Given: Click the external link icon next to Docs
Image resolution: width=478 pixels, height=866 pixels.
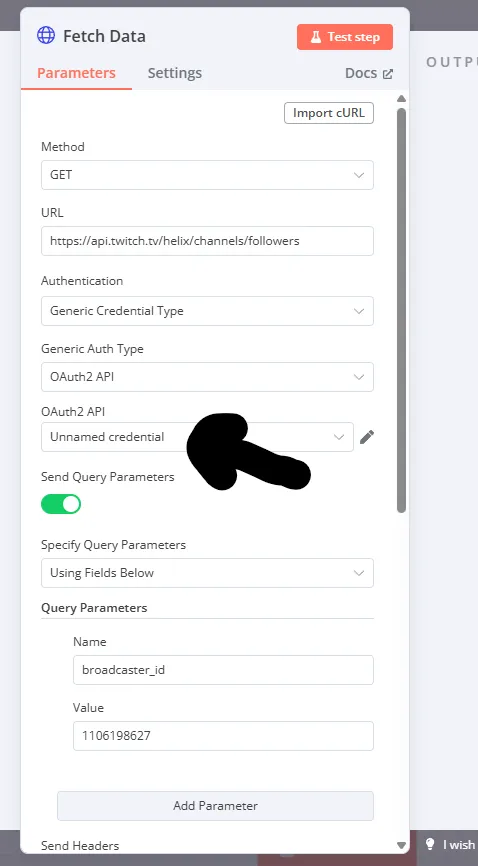Looking at the screenshot, I should pyautogui.click(x=388, y=73).
